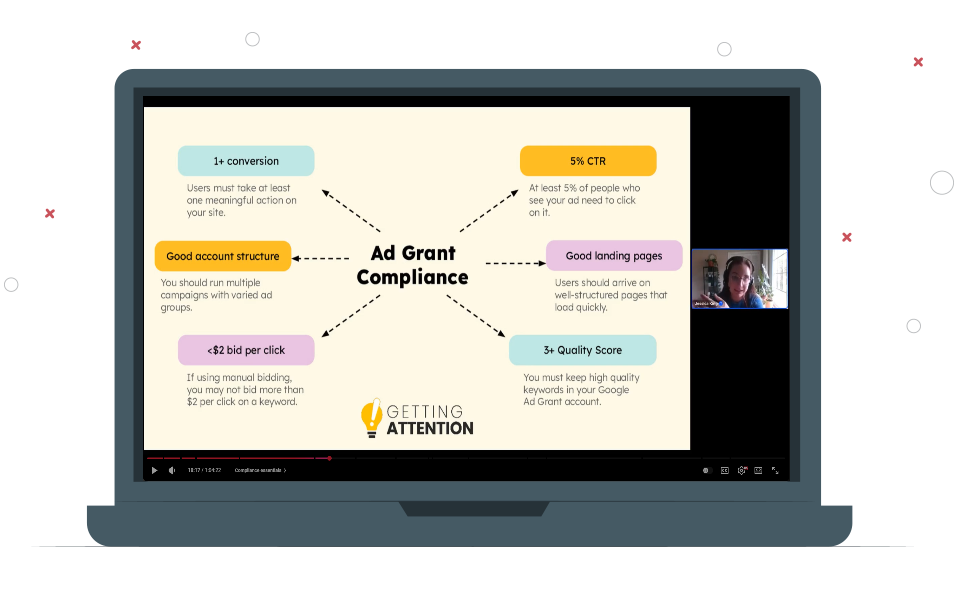Click the '3+ Quality Score' box
The height and width of the screenshot is (593, 975).
(582, 350)
